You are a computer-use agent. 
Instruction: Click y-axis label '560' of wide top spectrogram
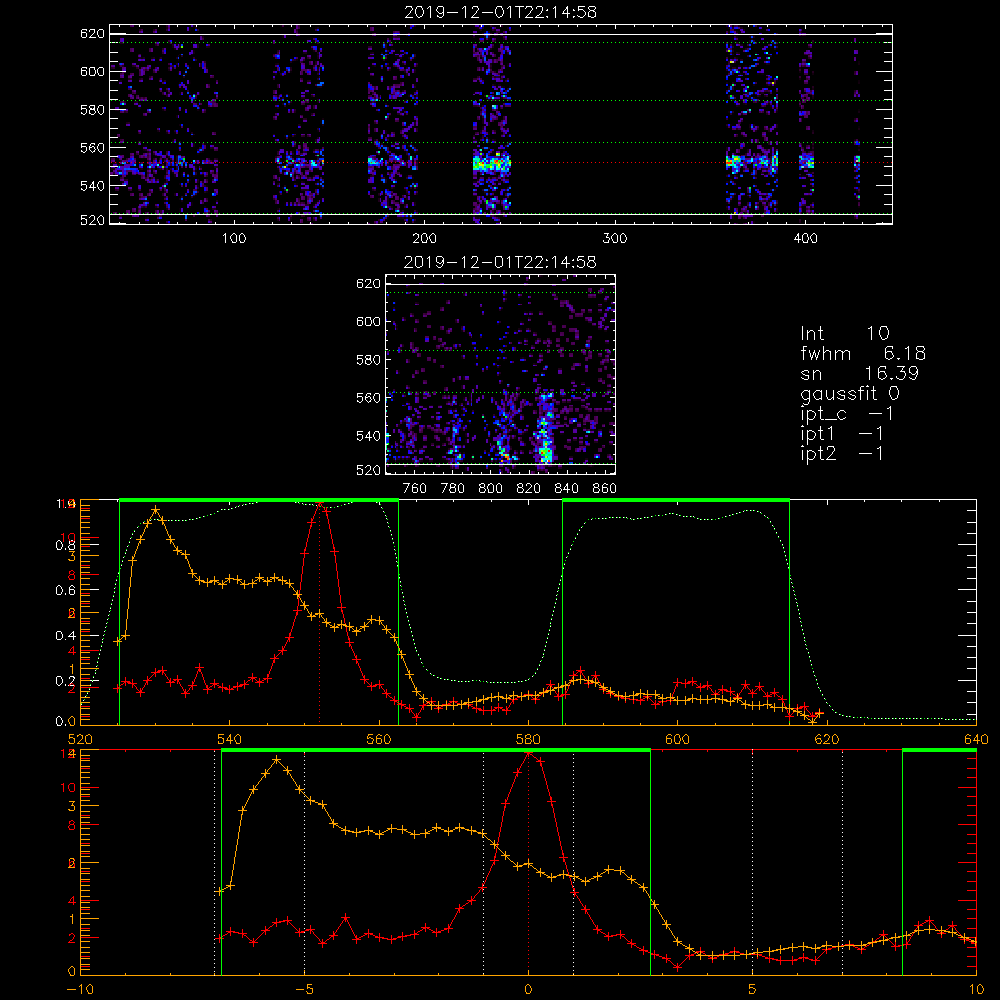click(92, 148)
